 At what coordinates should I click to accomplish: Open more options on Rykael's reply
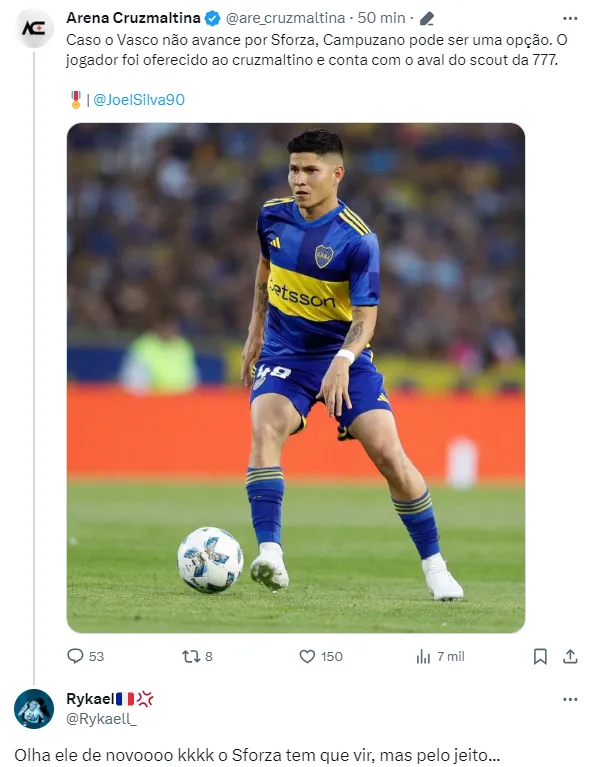[570, 699]
